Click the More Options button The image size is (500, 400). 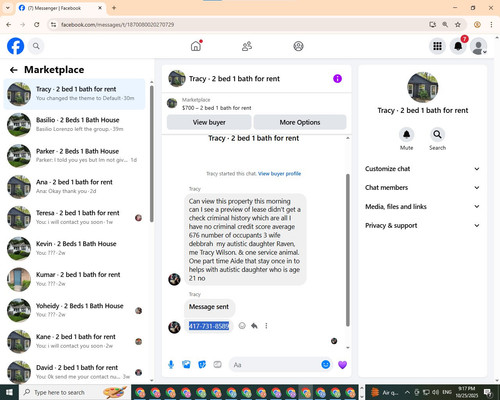click(x=300, y=122)
